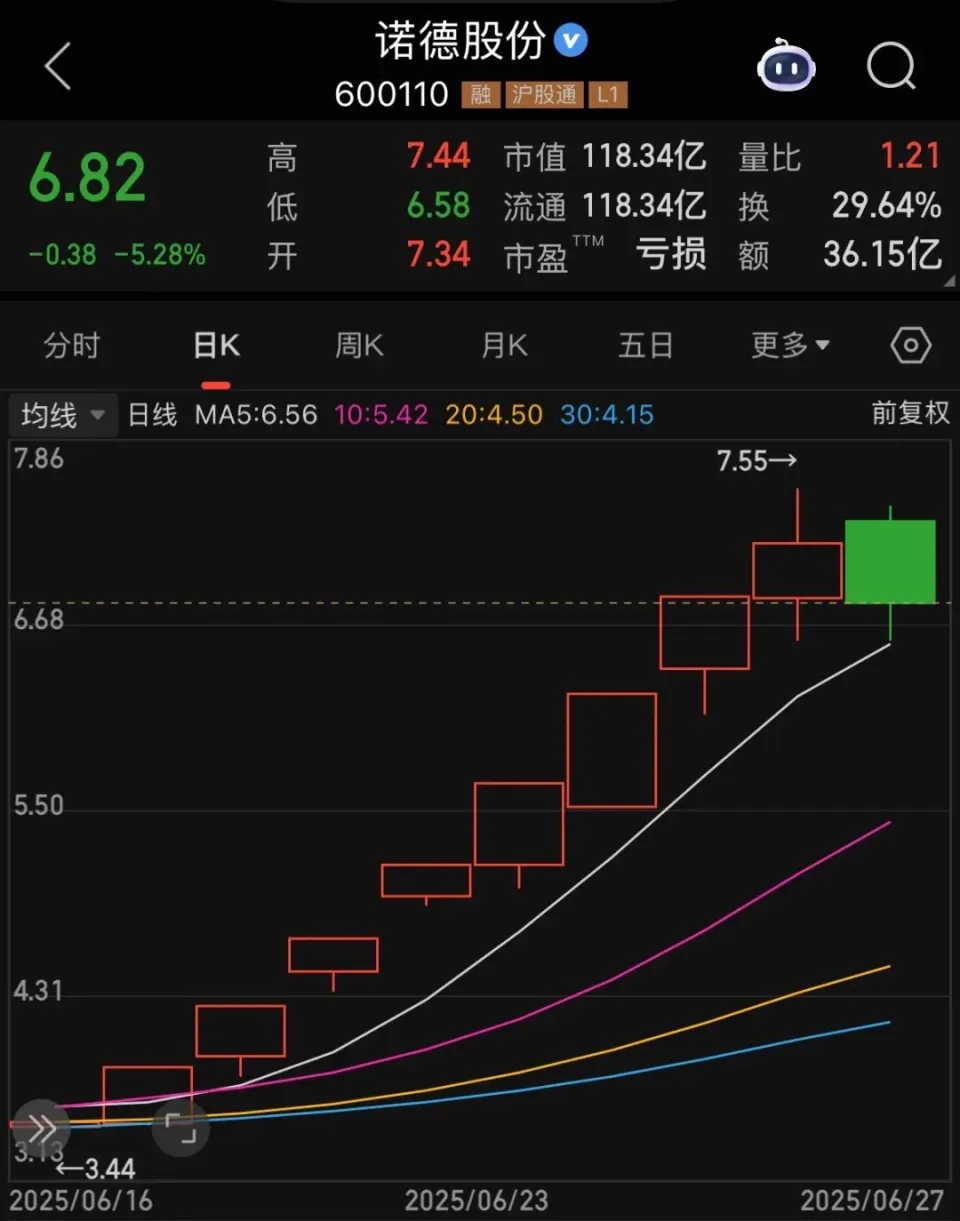
Task: Tap the 诺德股份 stock title
Action: pyautogui.click(x=460, y=42)
